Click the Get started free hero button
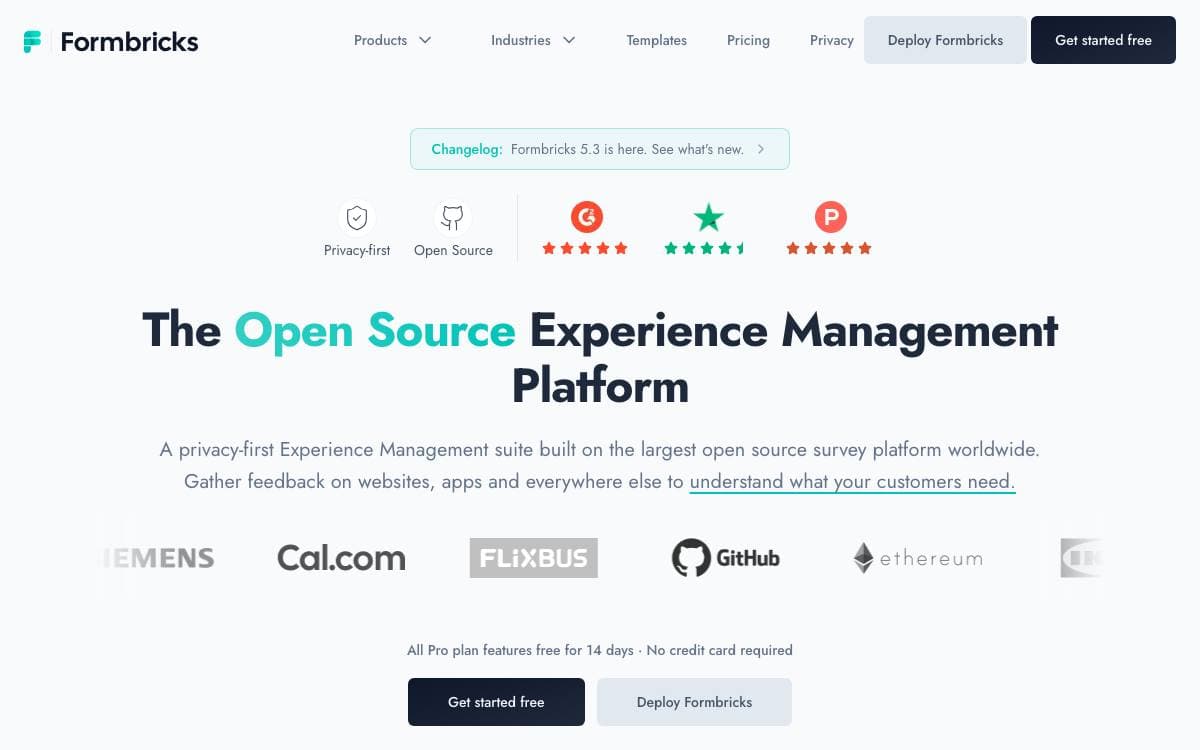The image size is (1200, 750). click(x=496, y=702)
